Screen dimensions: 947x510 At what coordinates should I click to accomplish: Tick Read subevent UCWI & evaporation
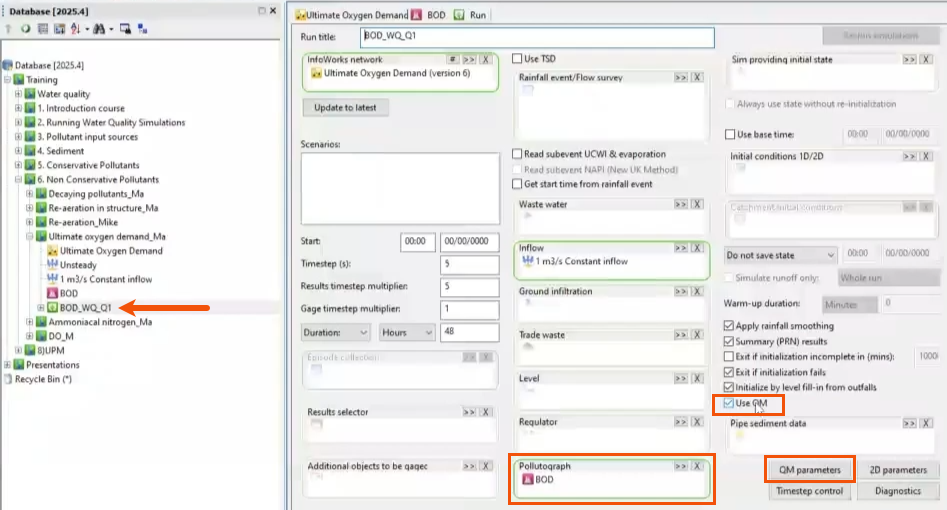point(517,154)
